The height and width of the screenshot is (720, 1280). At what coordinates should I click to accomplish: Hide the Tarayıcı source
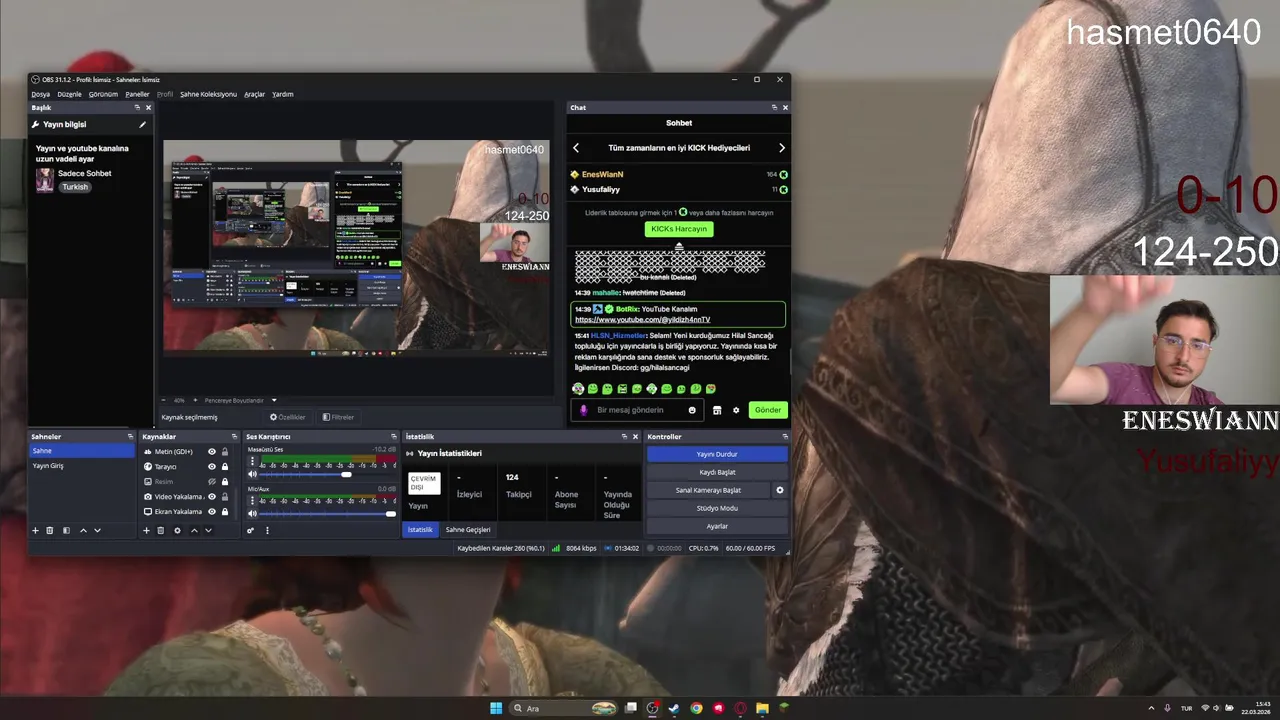[x=211, y=467]
